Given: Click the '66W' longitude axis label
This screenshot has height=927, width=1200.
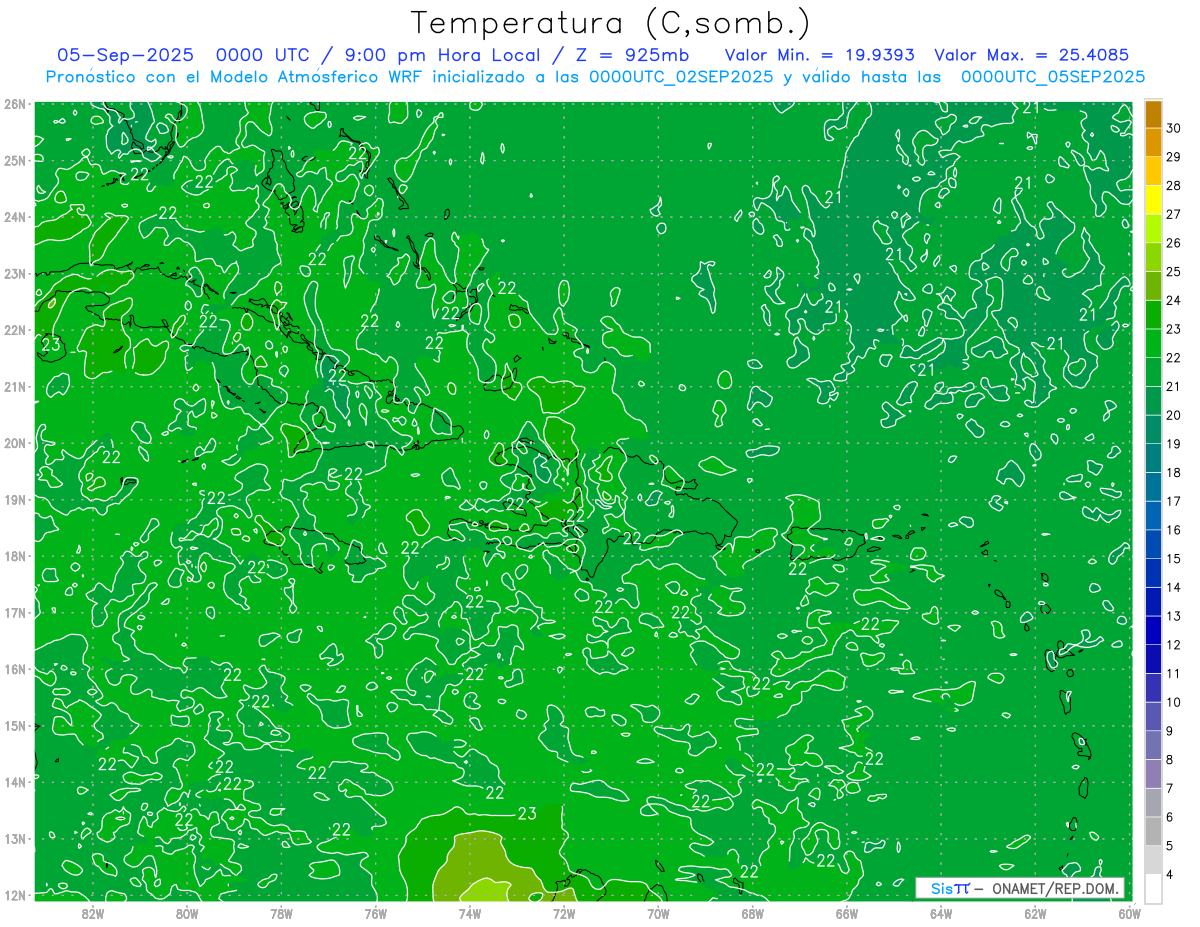Looking at the screenshot, I should click(847, 912).
